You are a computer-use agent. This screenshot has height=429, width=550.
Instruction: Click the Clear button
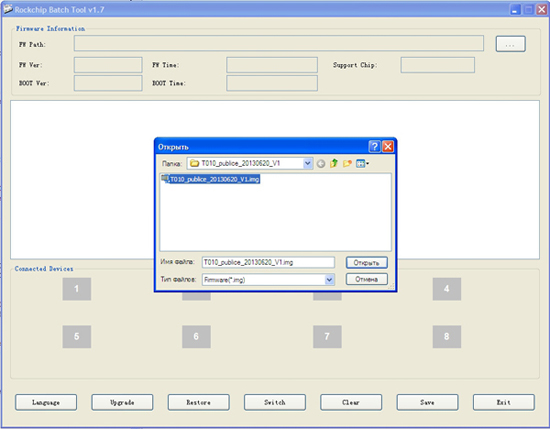[351, 402]
